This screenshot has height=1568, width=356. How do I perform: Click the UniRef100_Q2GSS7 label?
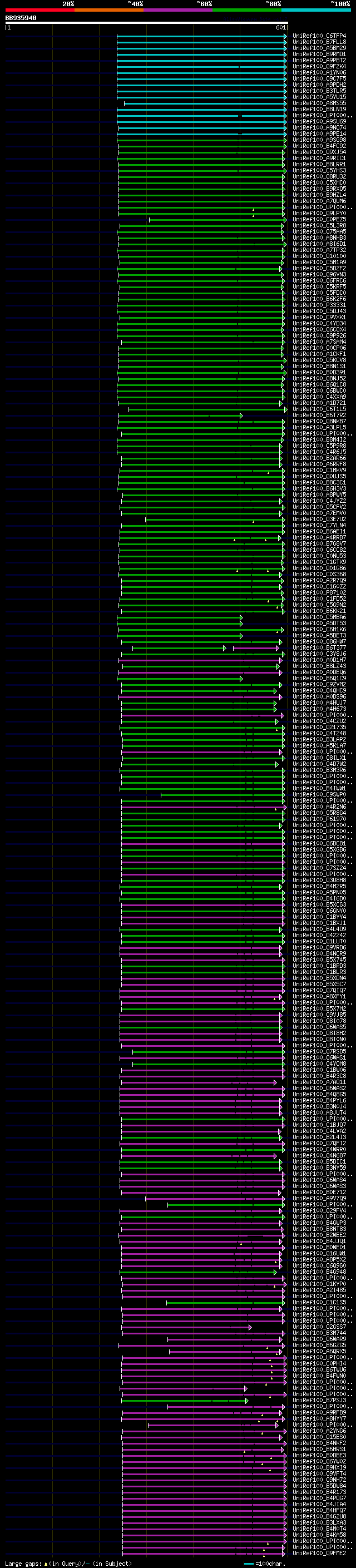[x=319, y=1327]
